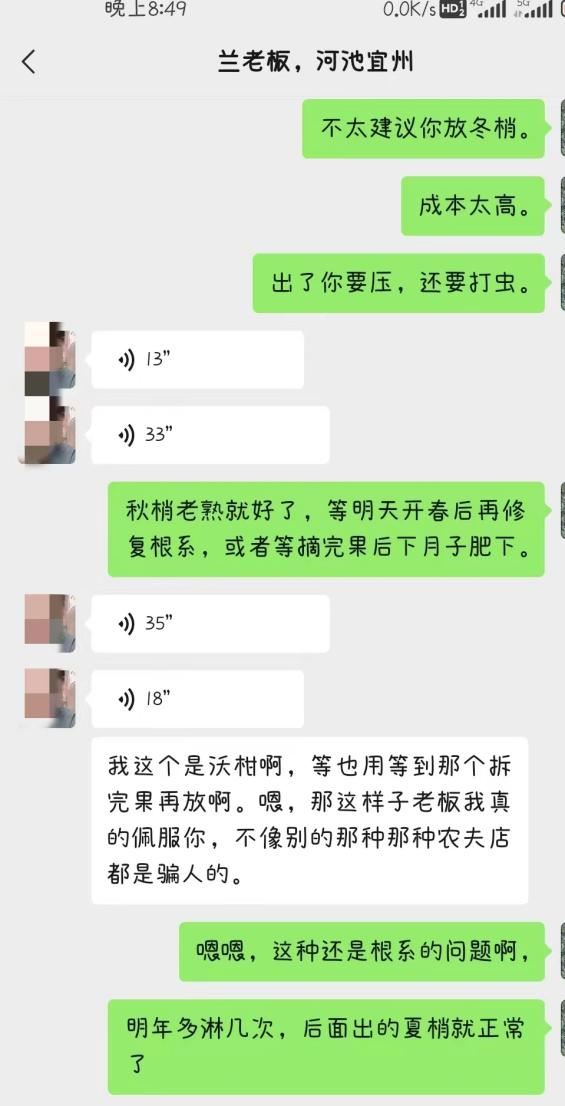Play the 33-second voice message
This screenshot has height=1106, width=565.
pos(210,435)
